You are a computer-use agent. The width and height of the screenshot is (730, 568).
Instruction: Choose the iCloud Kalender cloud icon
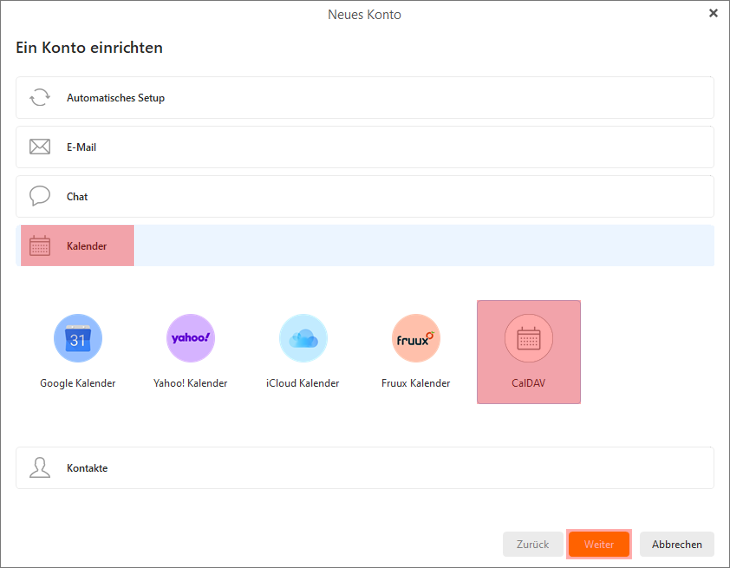pos(303,339)
